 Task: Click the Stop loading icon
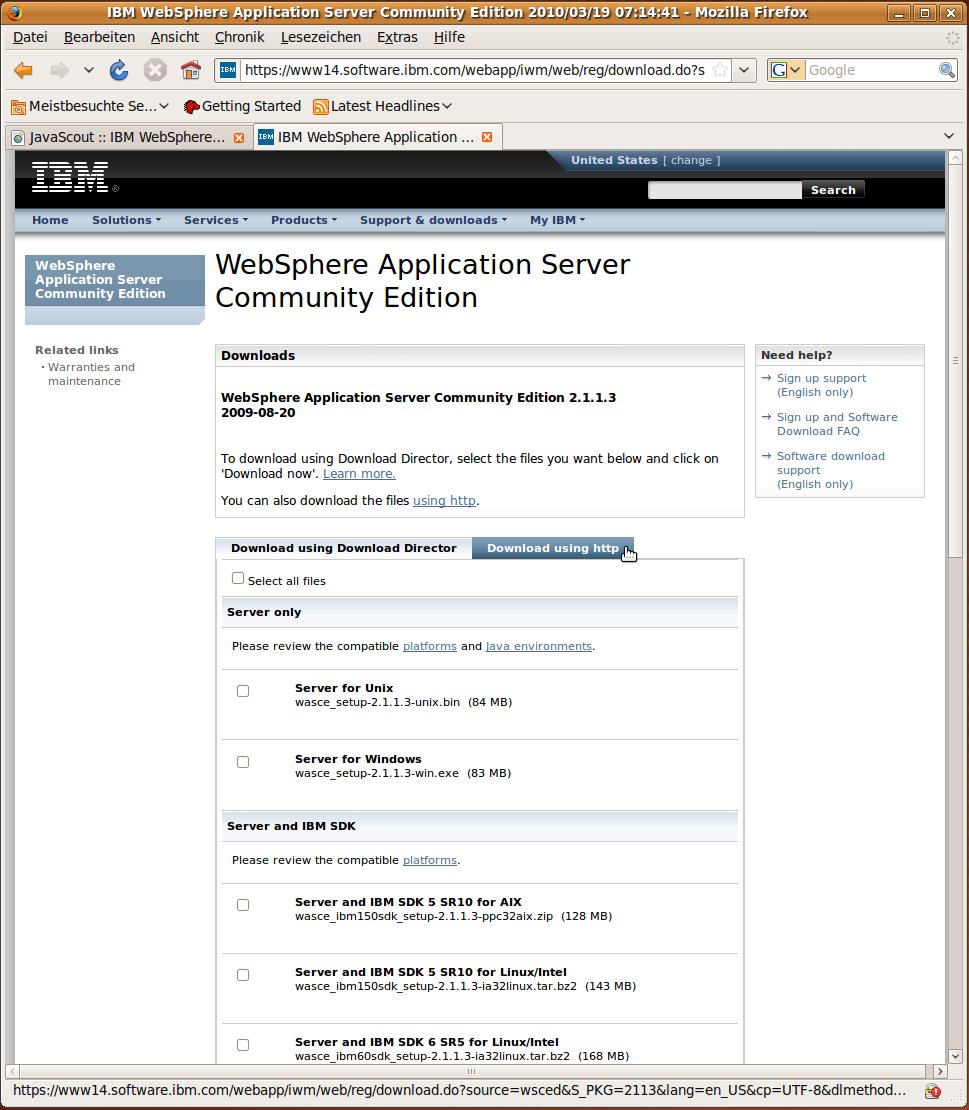point(155,70)
